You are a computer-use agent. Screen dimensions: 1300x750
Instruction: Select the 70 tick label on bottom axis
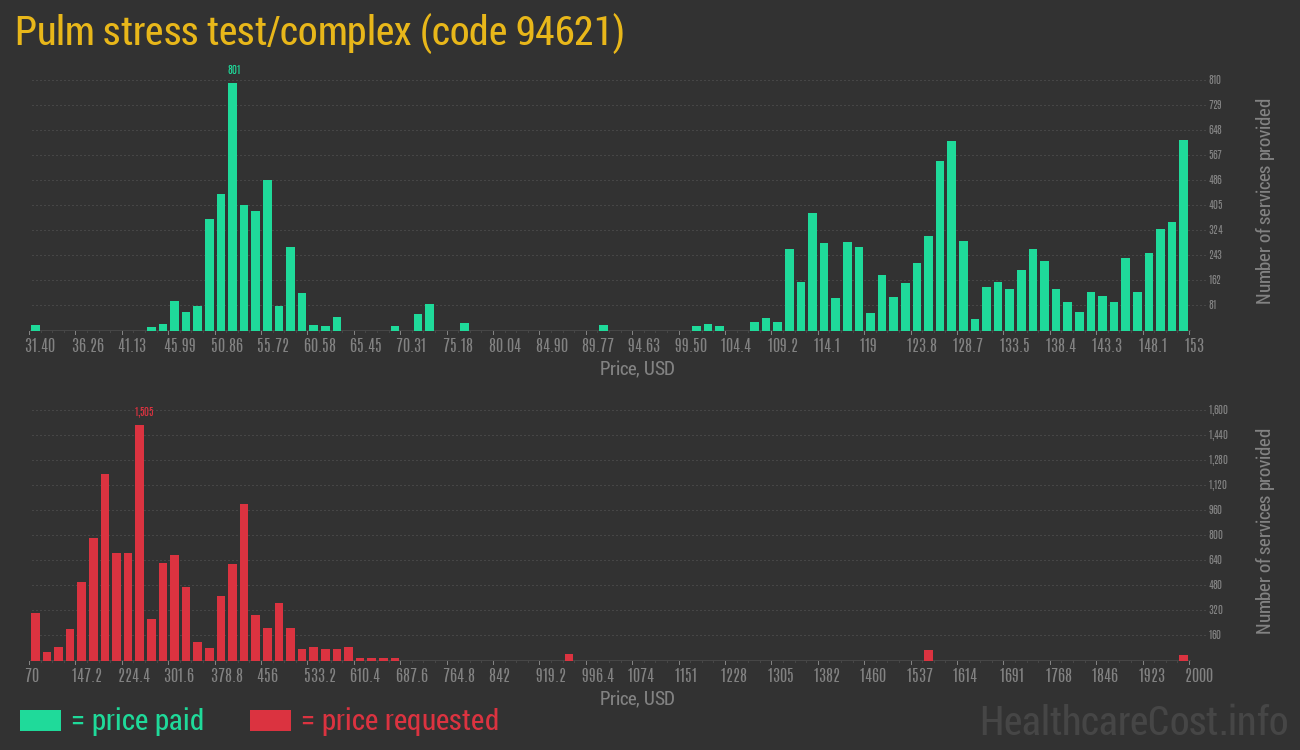(32, 676)
